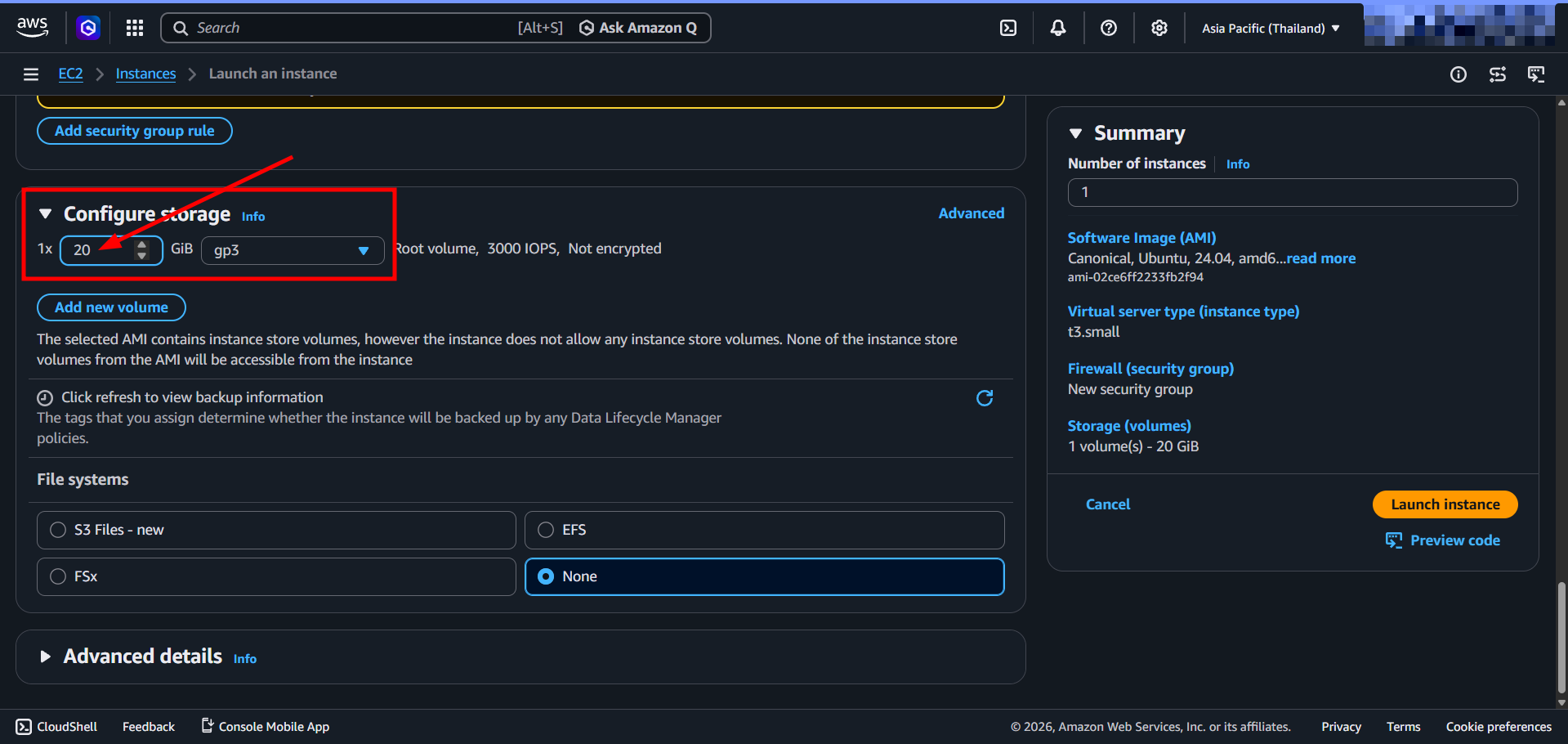Click the Cancel button
1568x744 pixels.
point(1108,504)
